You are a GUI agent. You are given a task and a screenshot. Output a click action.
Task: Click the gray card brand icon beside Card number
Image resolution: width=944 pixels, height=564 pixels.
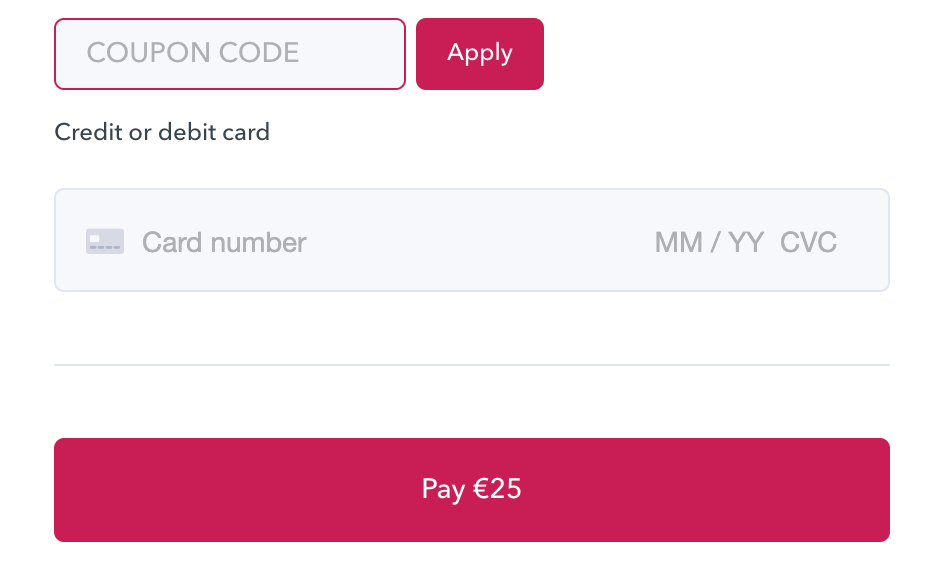105,241
